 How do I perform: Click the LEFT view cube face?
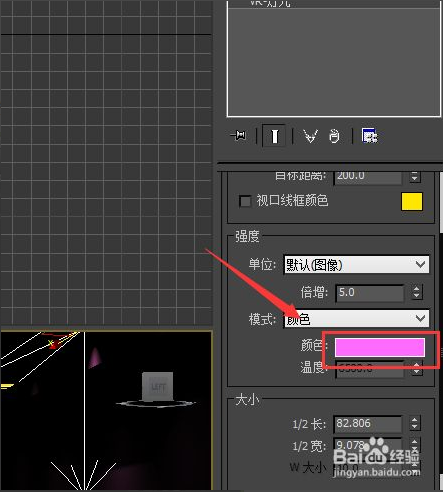tap(158, 387)
